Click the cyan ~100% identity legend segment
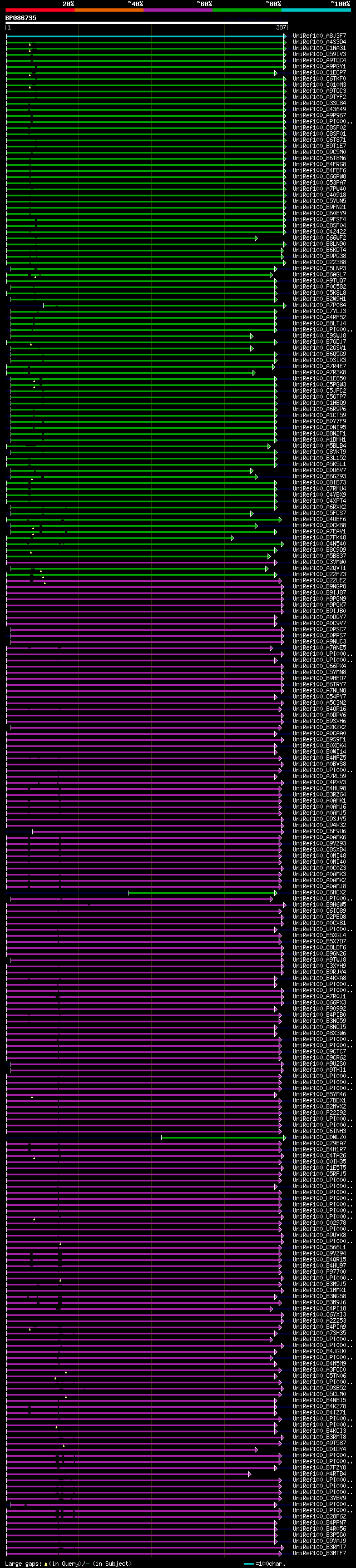356x1568 pixels. [x=316, y=11]
